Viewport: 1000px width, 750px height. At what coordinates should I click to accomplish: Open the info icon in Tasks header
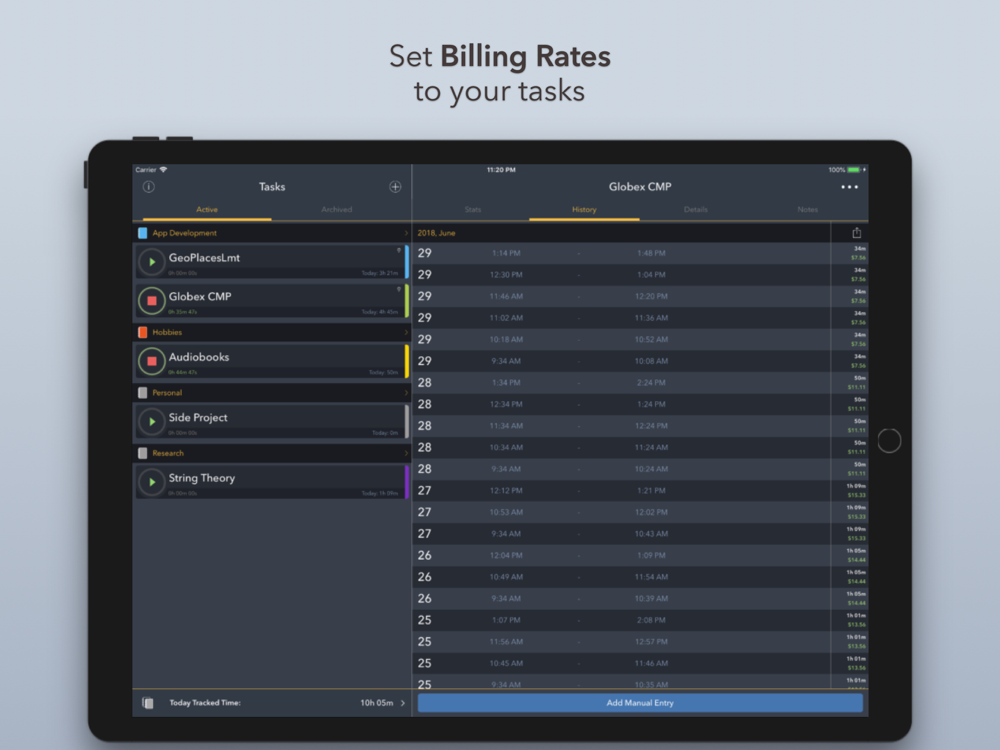coord(149,187)
